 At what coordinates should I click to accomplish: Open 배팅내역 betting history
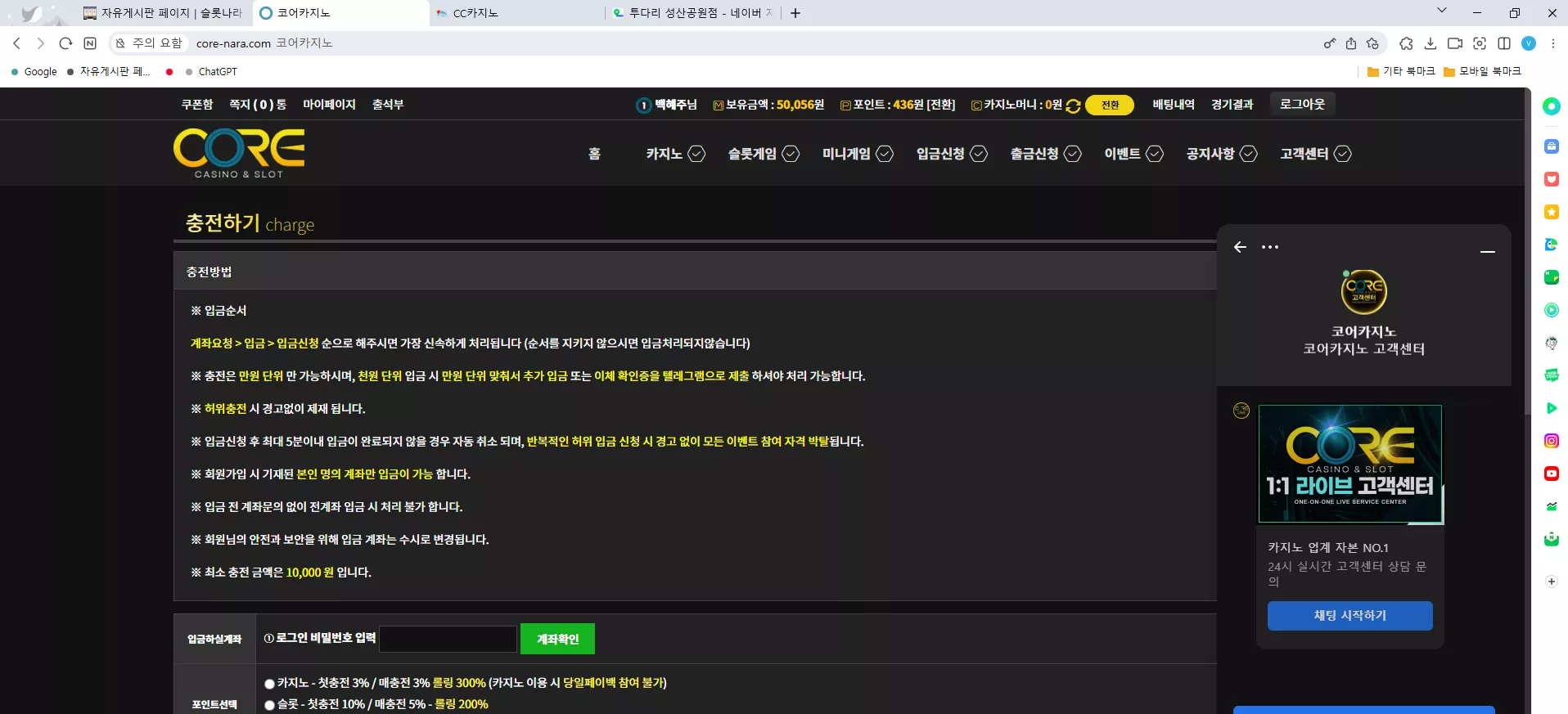[x=1174, y=105]
